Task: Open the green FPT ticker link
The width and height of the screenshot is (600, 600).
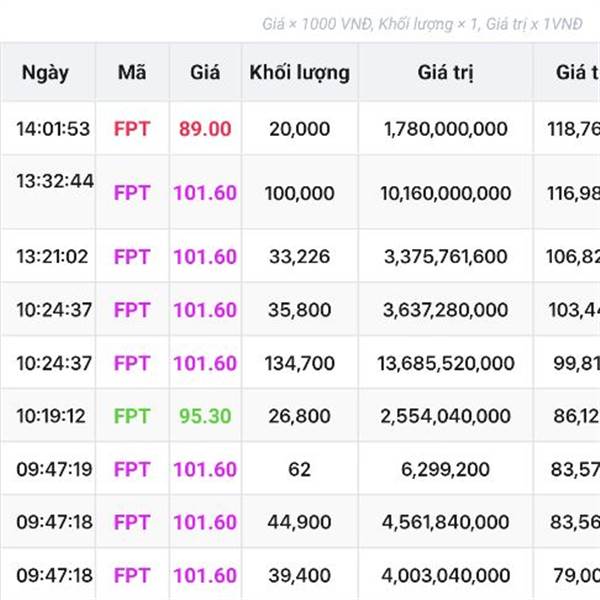Action: [x=131, y=416]
